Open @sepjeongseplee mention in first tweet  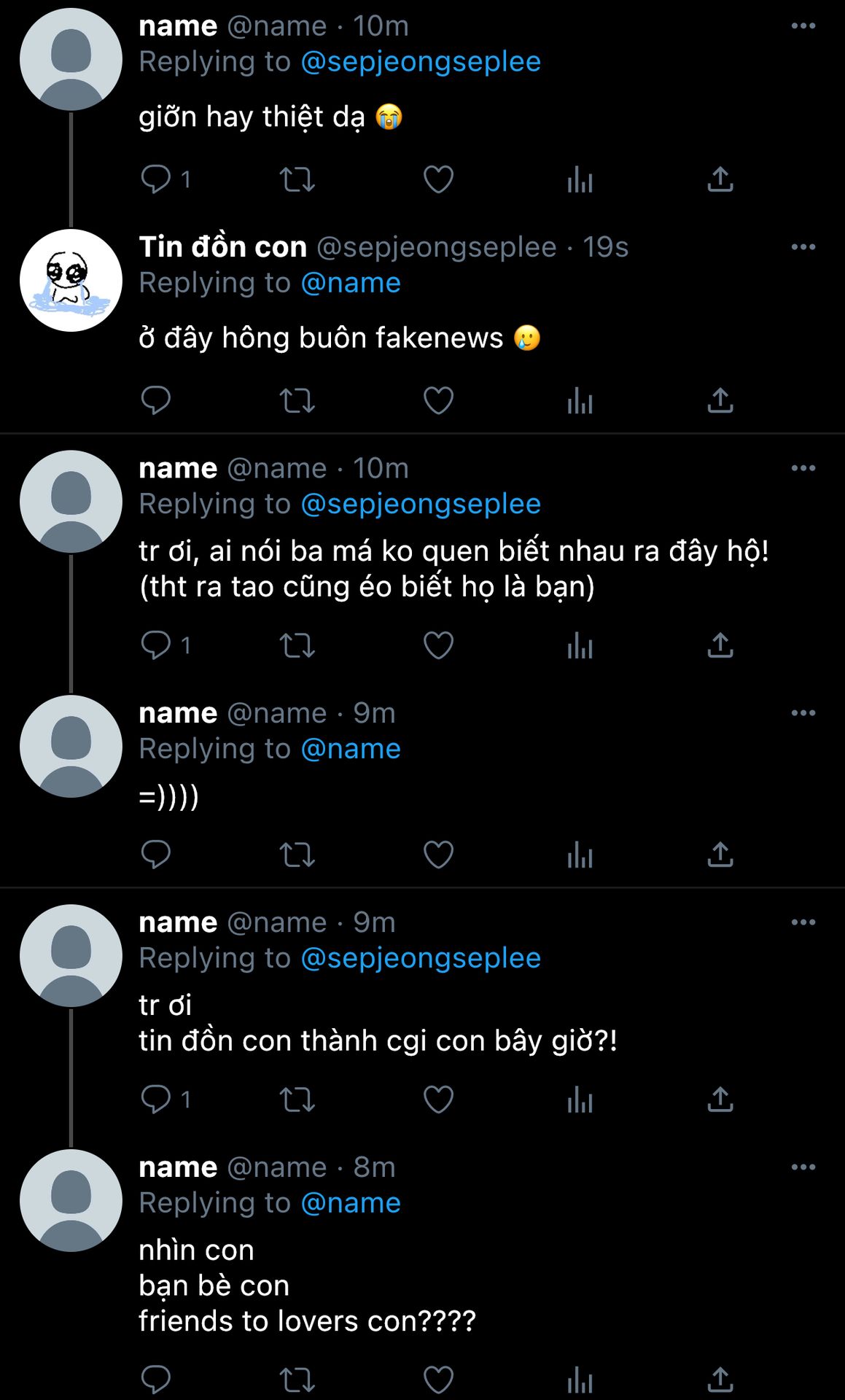pos(421,62)
